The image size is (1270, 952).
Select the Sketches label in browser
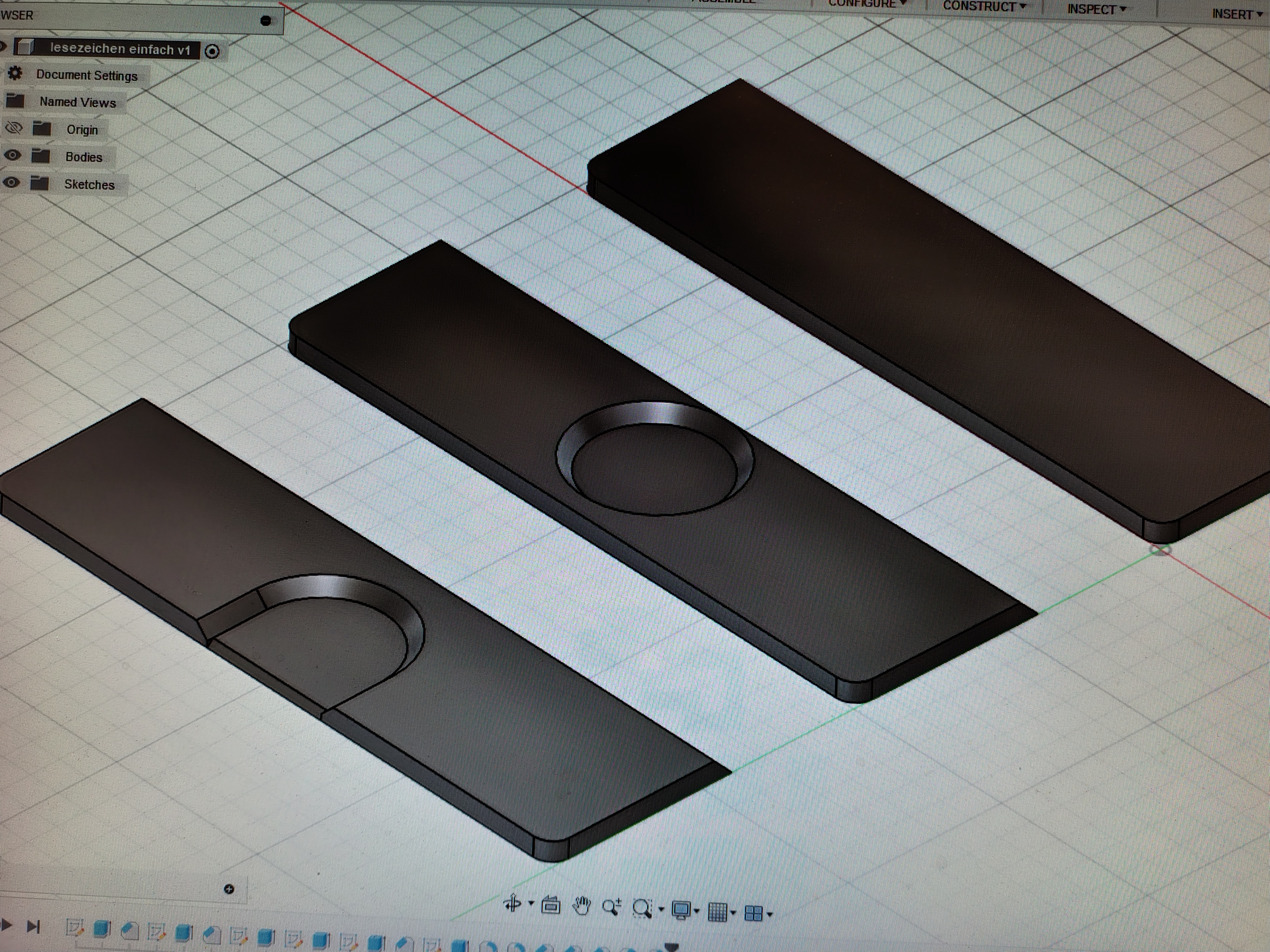point(90,185)
